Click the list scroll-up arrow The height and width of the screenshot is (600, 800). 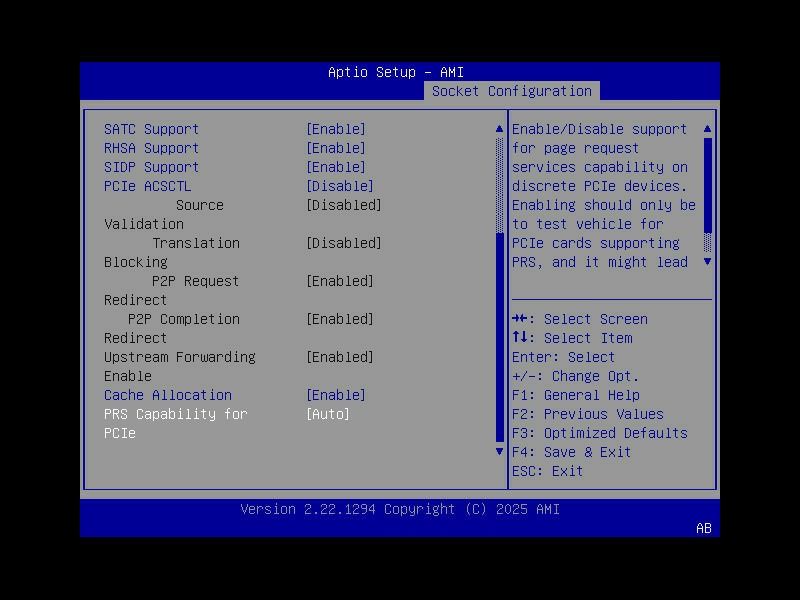coord(497,128)
